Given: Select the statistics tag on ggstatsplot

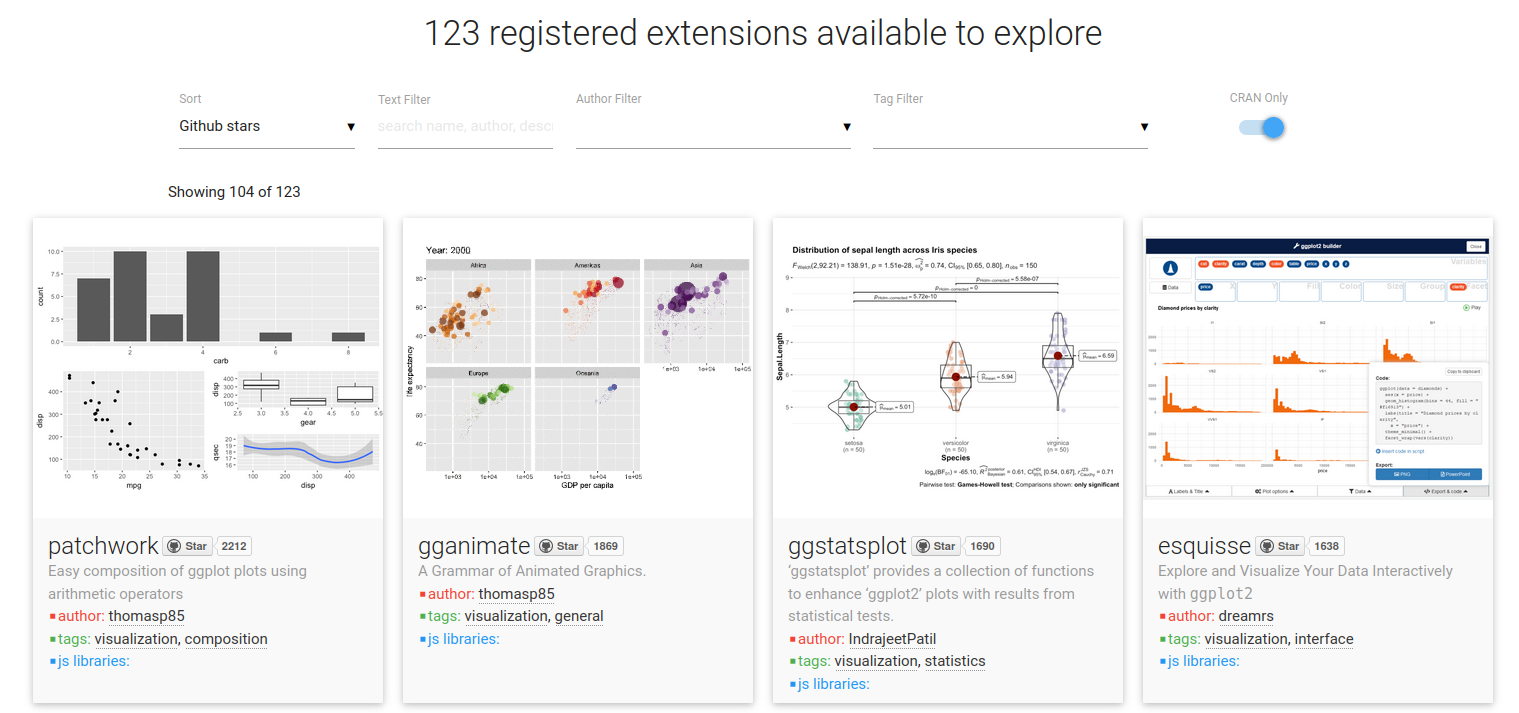Looking at the screenshot, I should click(x=954, y=661).
